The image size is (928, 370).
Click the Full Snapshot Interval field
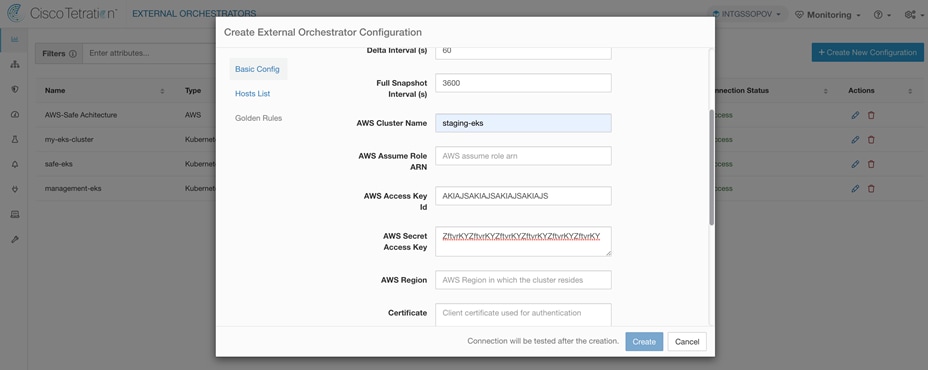pos(523,83)
